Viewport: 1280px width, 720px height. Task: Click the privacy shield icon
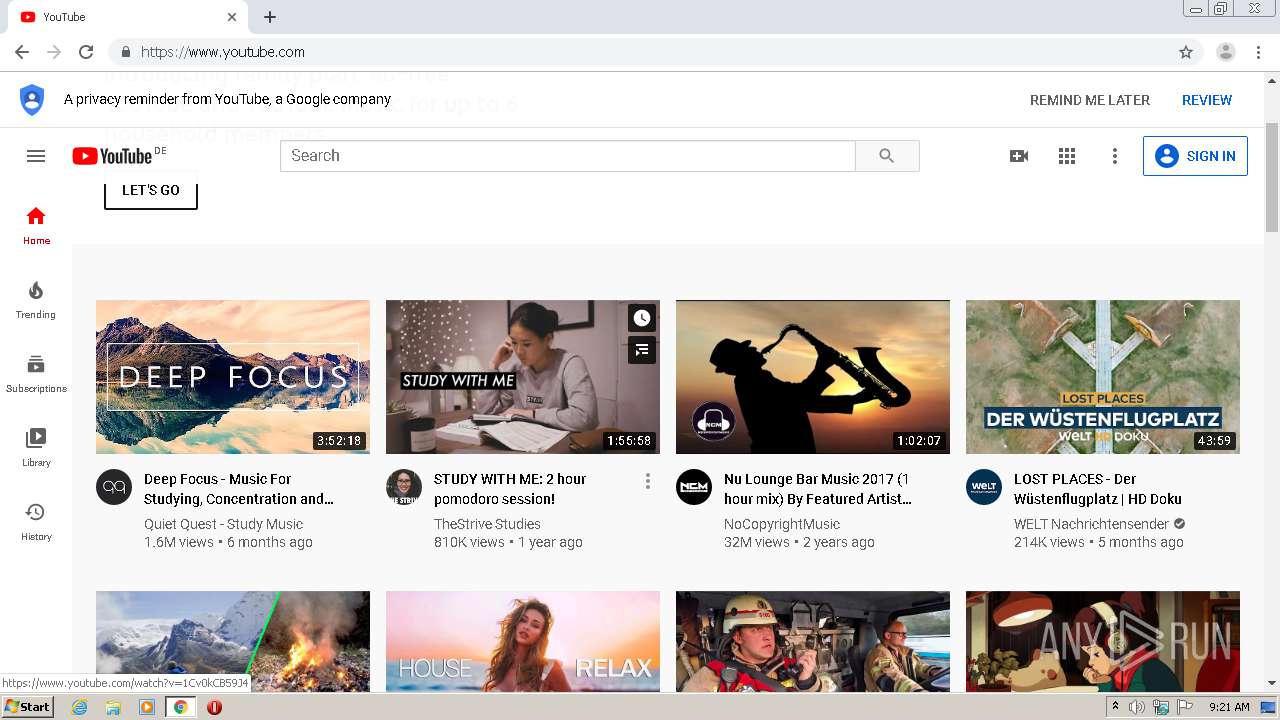tap(32, 100)
